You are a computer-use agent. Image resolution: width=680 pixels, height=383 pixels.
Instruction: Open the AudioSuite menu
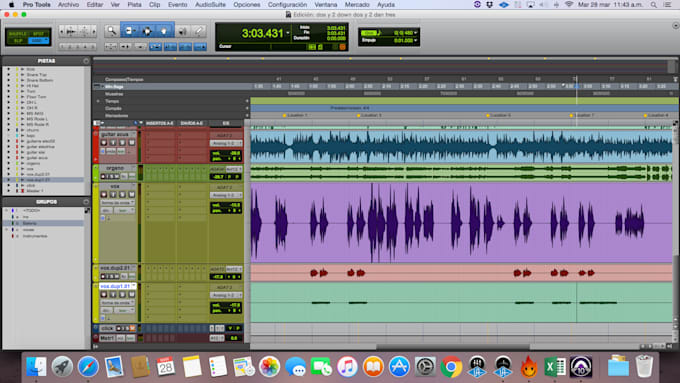(x=210, y=4)
